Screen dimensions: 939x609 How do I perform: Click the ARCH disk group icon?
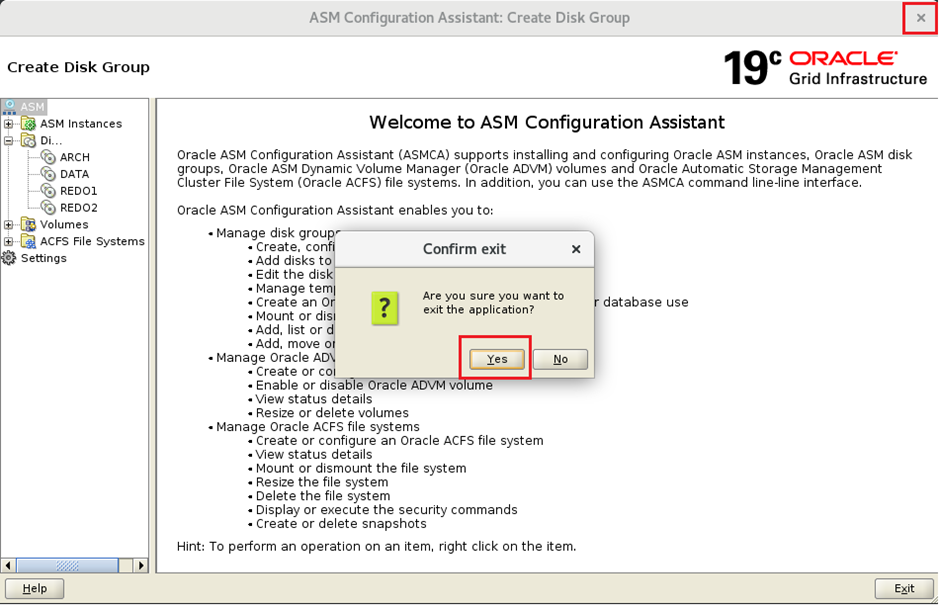(x=49, y=157)
